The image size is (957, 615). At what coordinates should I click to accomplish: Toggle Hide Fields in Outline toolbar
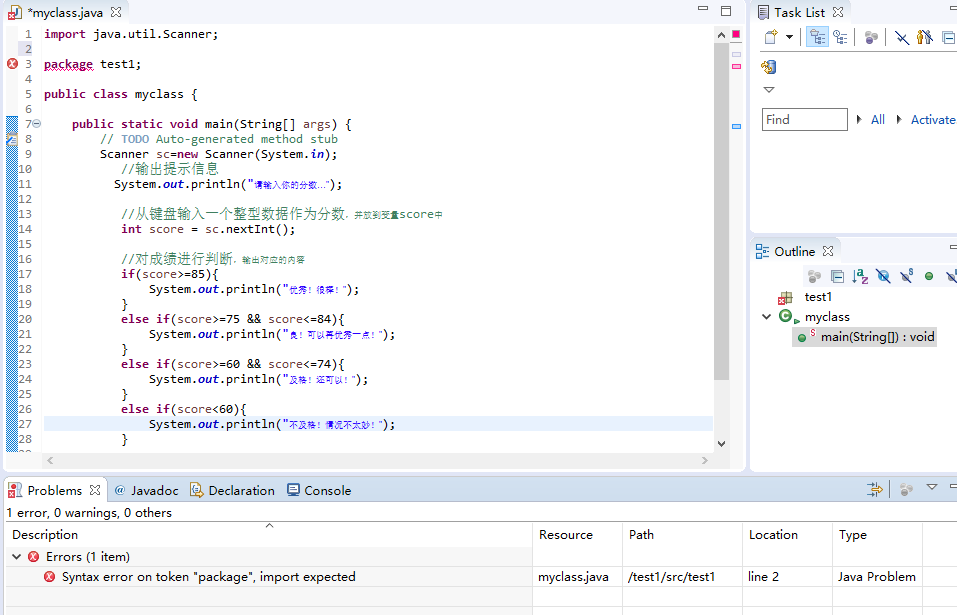[883, 276]
